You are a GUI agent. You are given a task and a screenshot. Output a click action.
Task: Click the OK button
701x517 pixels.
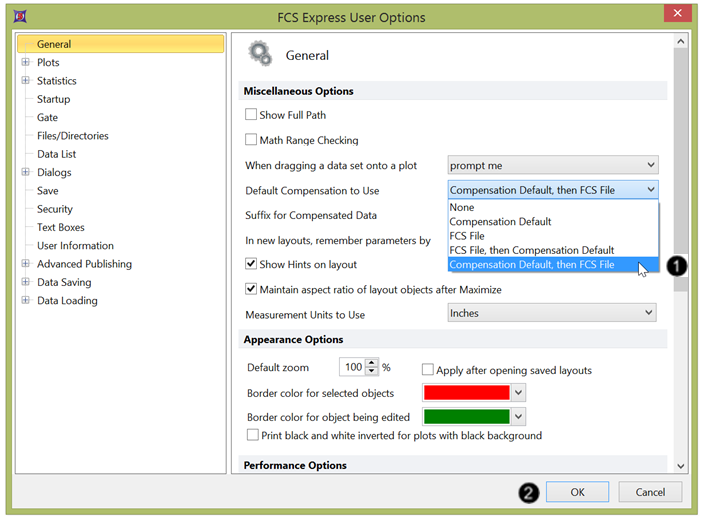coord(577,492)
